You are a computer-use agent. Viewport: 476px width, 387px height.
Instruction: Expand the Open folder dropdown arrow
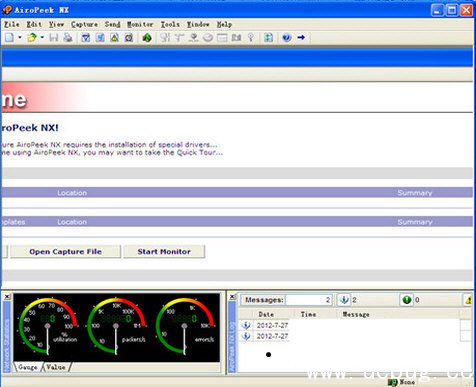click(x=42, y=38)
